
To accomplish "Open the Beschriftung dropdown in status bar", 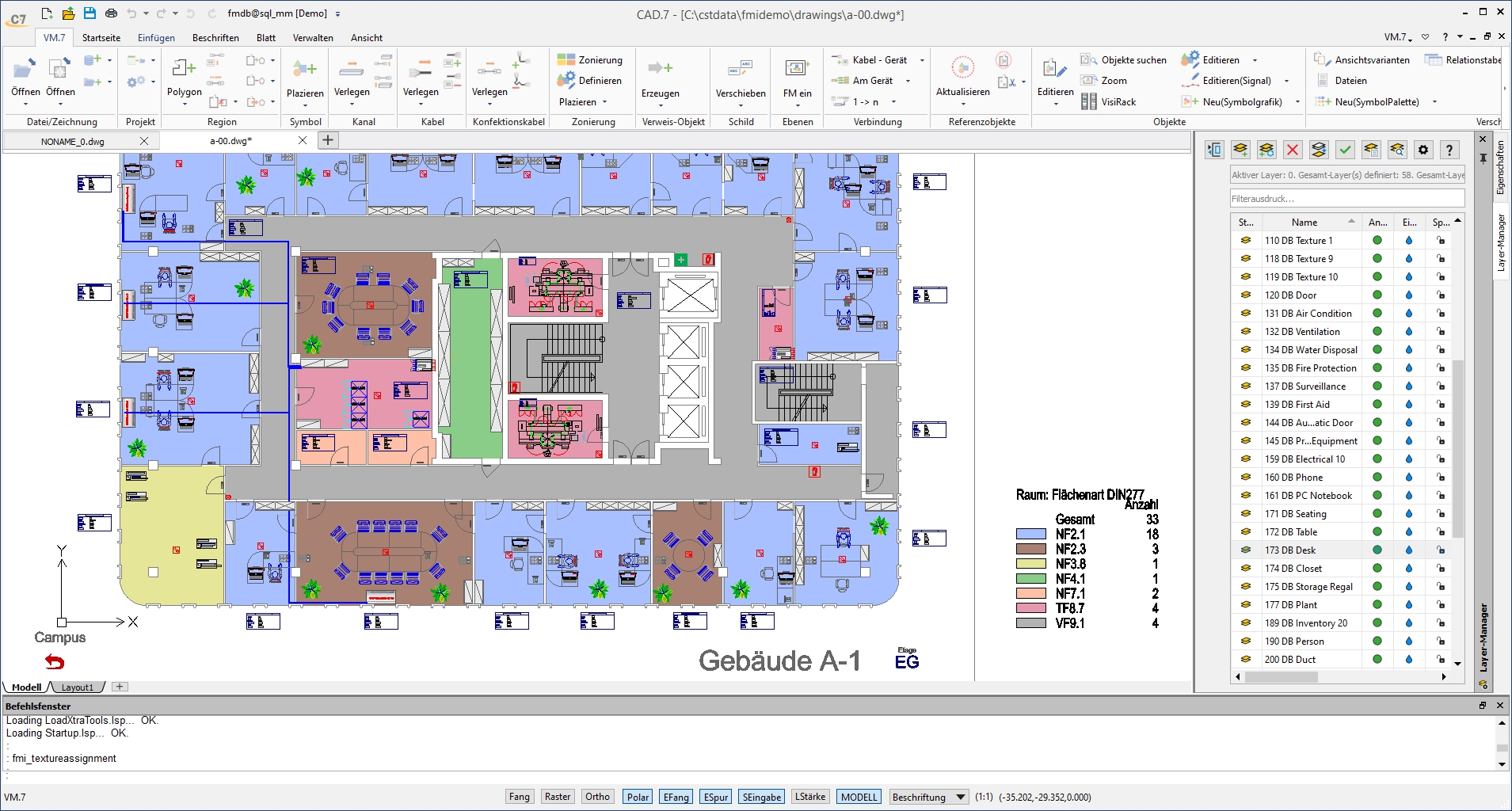I will [928, 797].
